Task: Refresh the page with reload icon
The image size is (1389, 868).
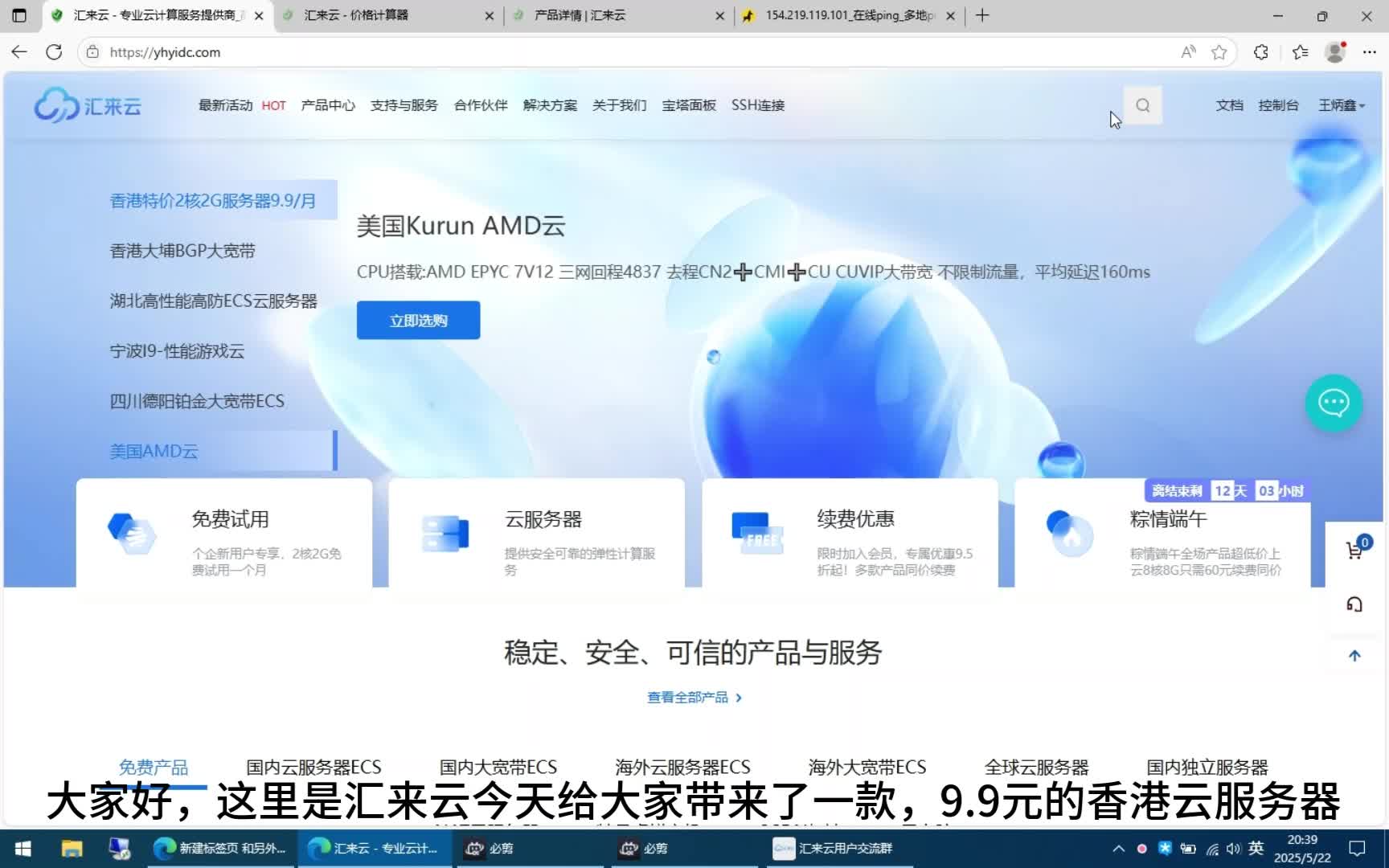Action: click(54, 52)
